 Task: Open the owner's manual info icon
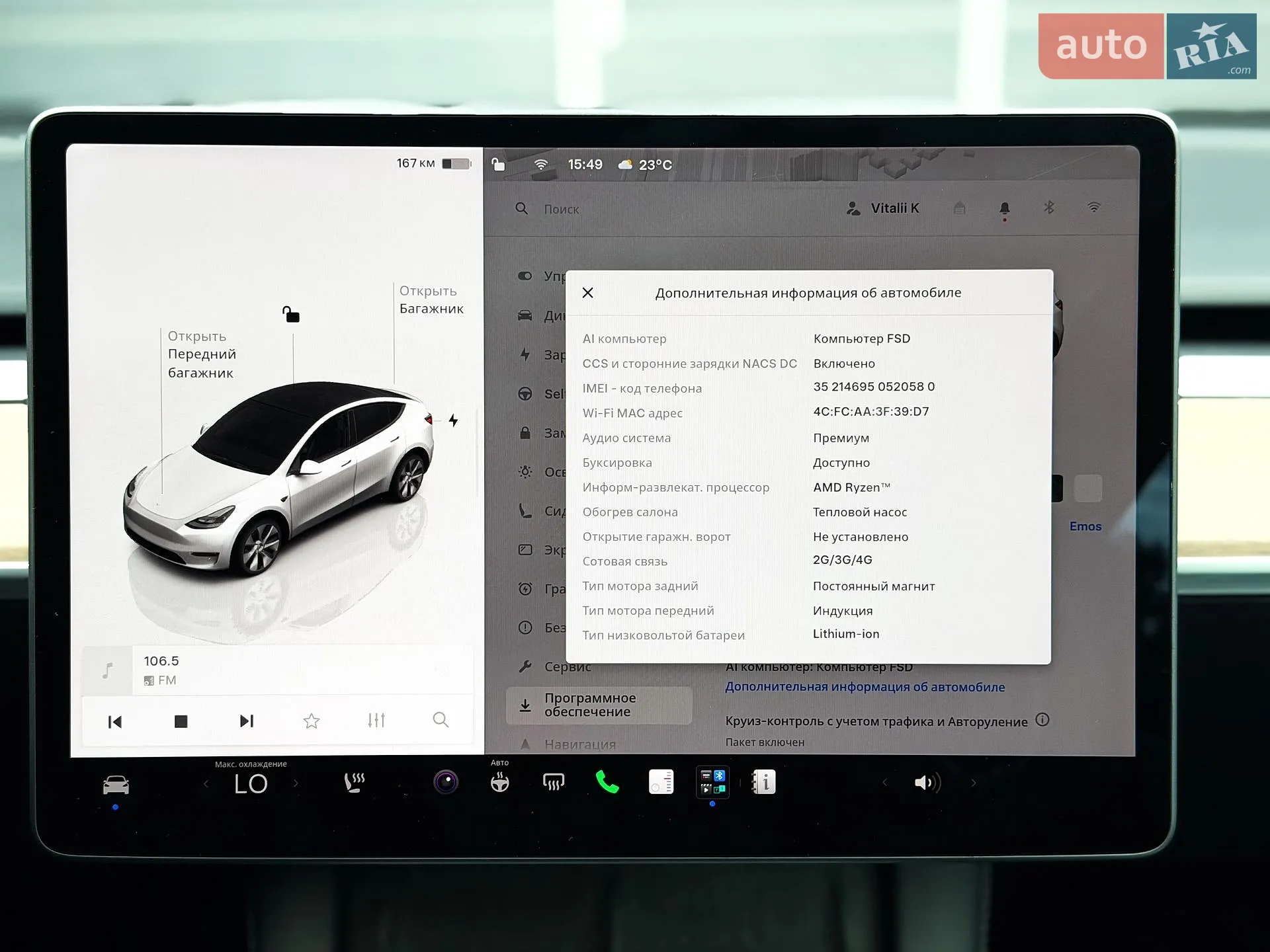(x=764, y=782)
